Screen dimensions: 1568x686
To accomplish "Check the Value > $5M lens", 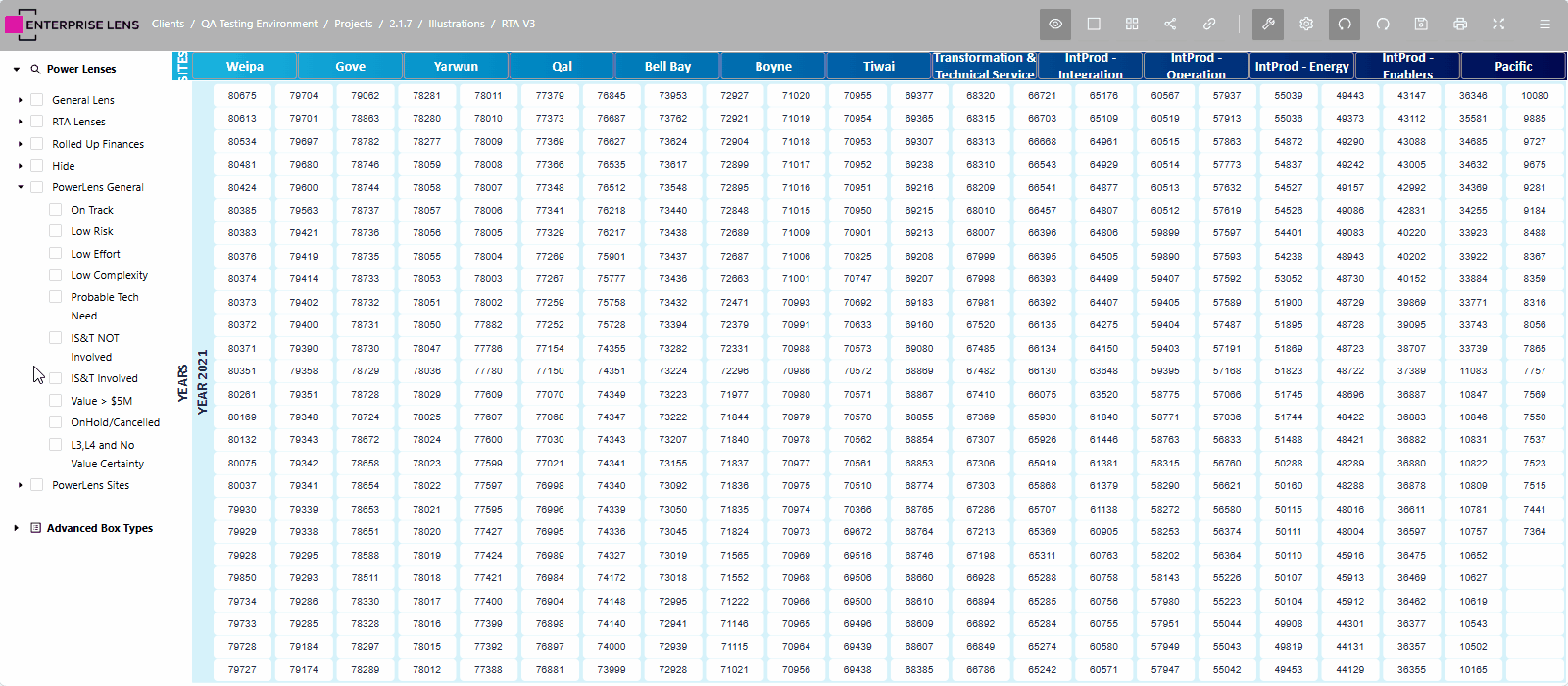I will click(x=56, y=400).
